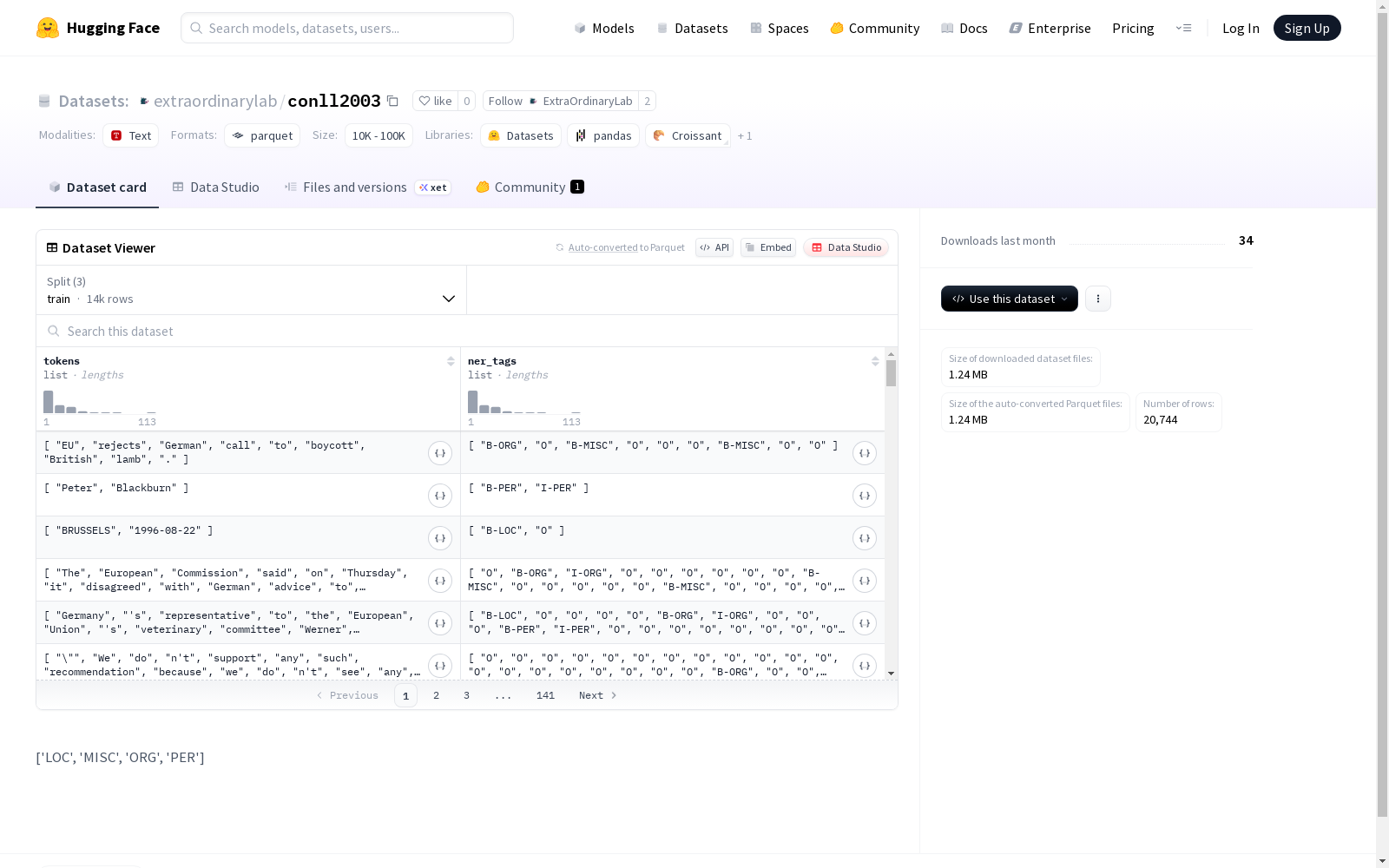1389x868 pixels.
Task: Expand JSON for The European Commission tokens row
Action: tap(440, 581)
